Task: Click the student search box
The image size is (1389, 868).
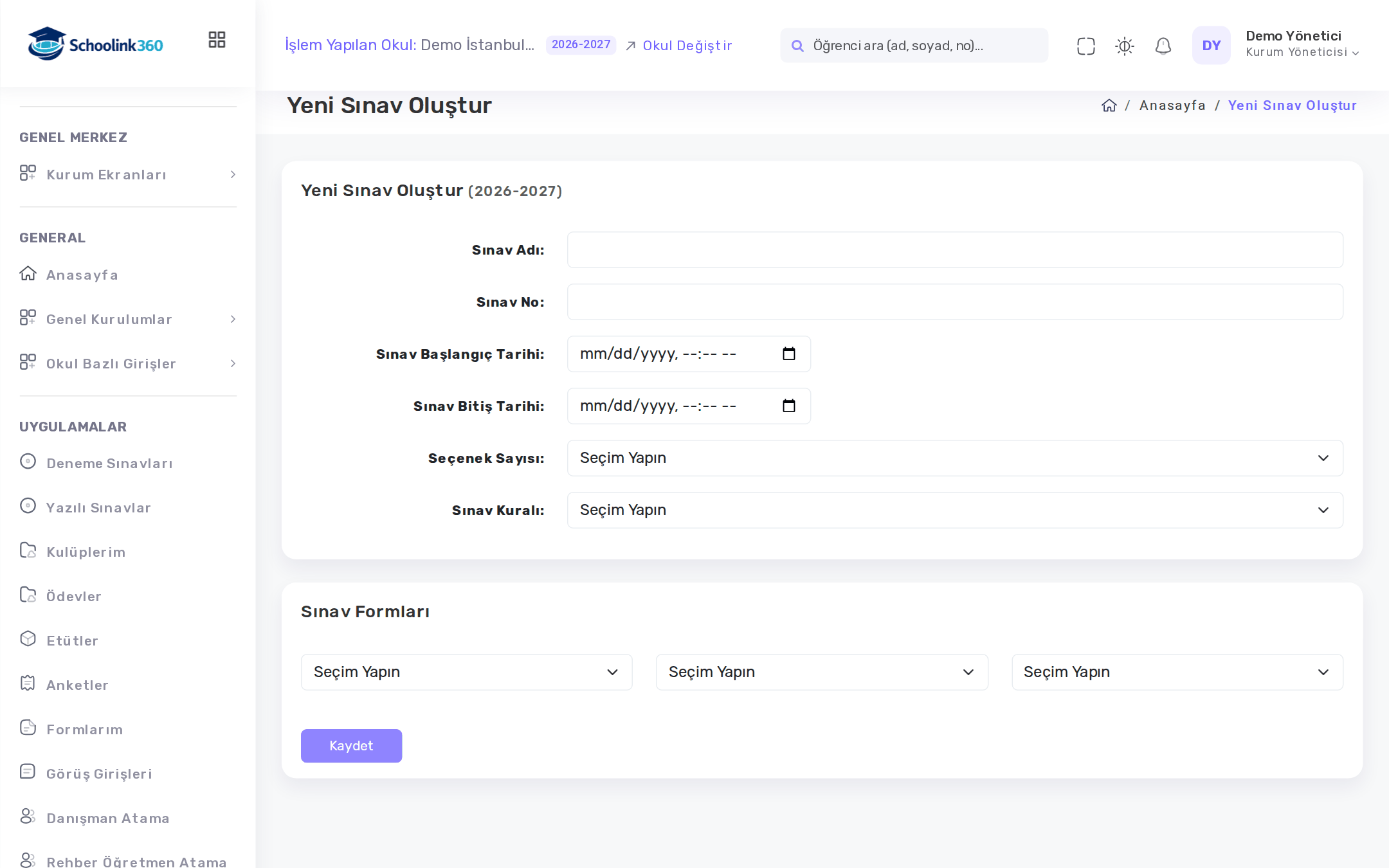Action: coord(914,46)
